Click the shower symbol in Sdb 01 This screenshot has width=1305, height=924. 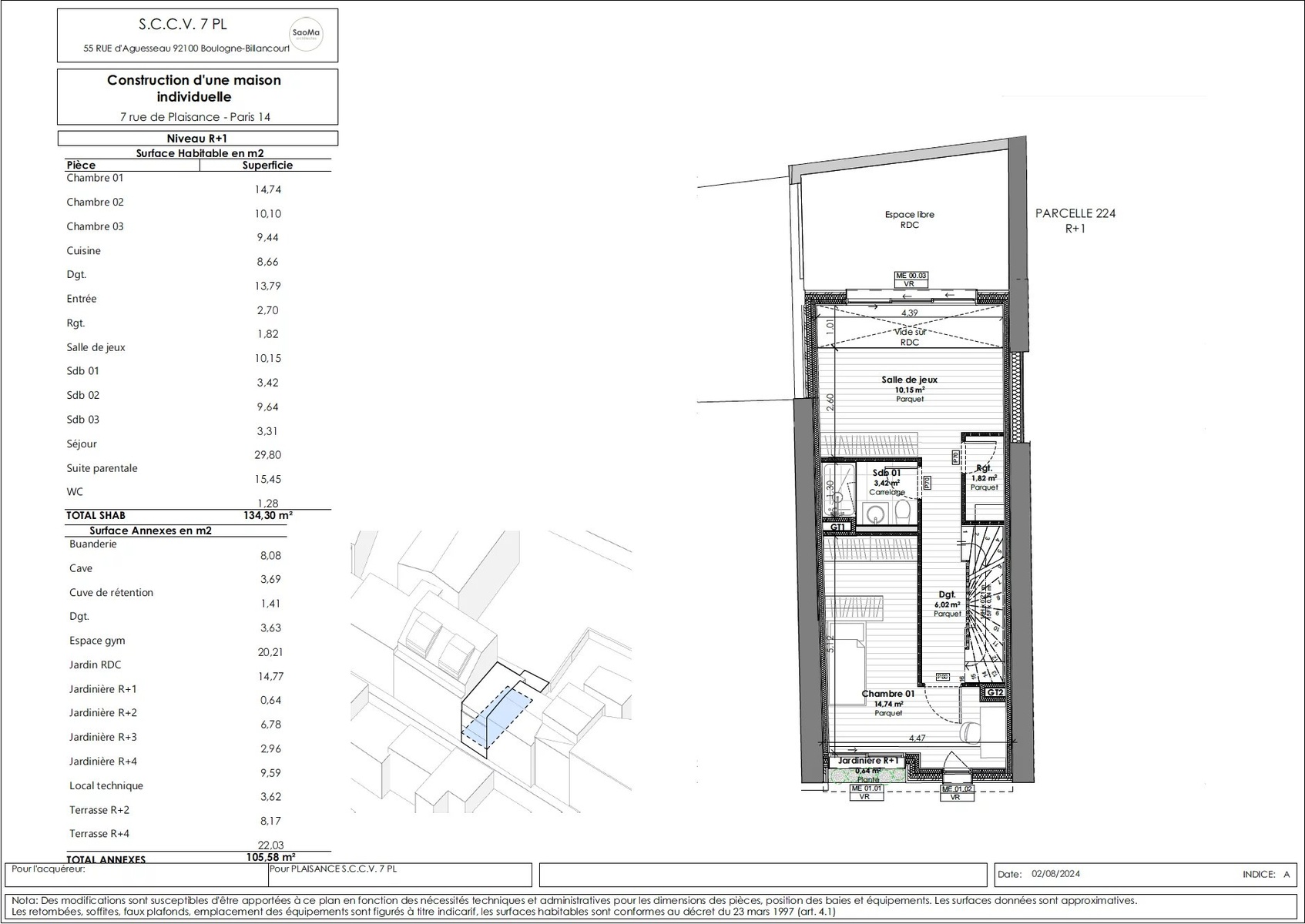[x=837, y=490]
